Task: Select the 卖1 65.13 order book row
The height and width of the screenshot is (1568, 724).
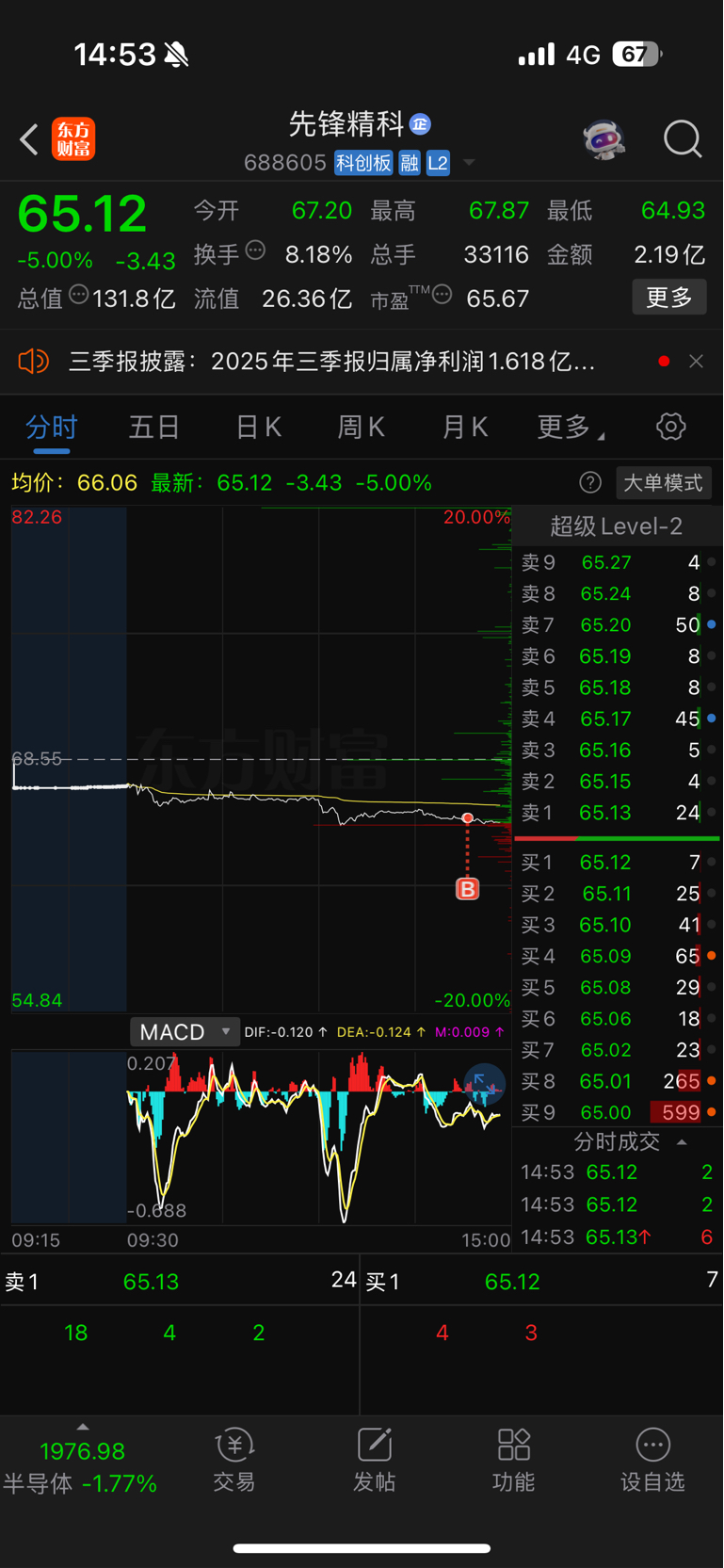Action: pyautogui.click(x=617, y=813)
